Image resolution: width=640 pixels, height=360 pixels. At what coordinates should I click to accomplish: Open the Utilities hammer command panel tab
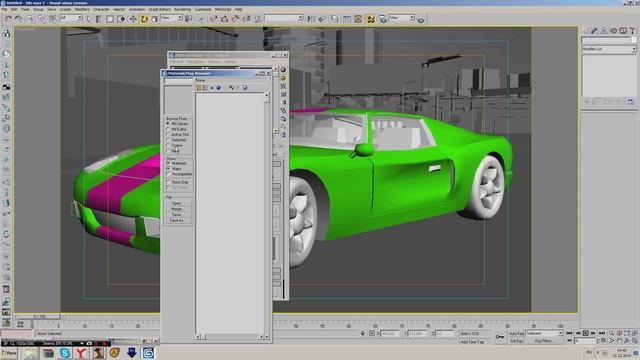[x=632, y=31]
